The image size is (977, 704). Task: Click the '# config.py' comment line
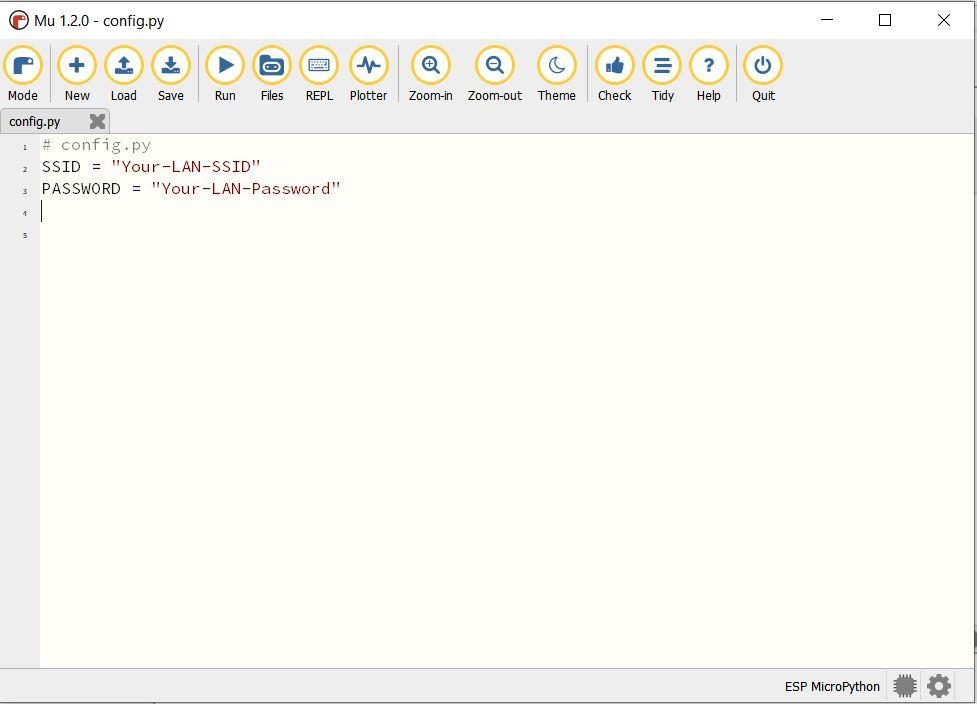(x=97, y=145)
